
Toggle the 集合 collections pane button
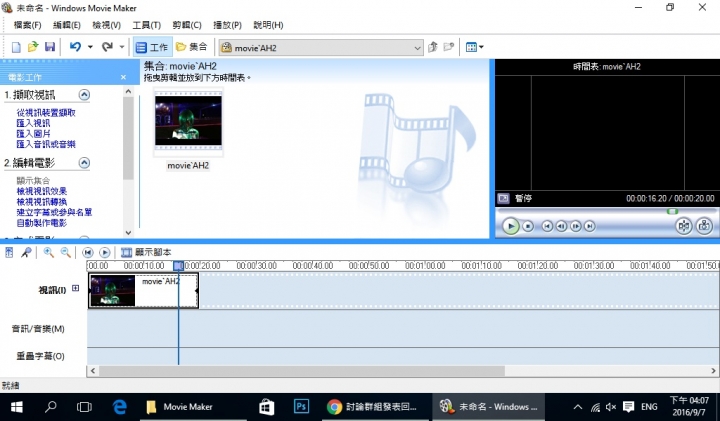pyautogui.click(x=192, y=47)
